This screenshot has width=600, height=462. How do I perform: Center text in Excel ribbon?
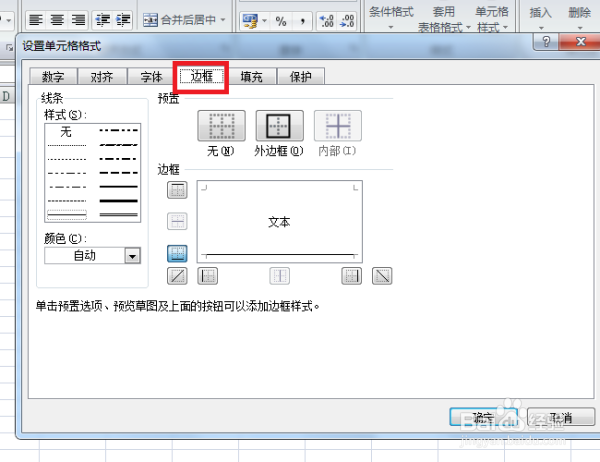coord(57,20)
